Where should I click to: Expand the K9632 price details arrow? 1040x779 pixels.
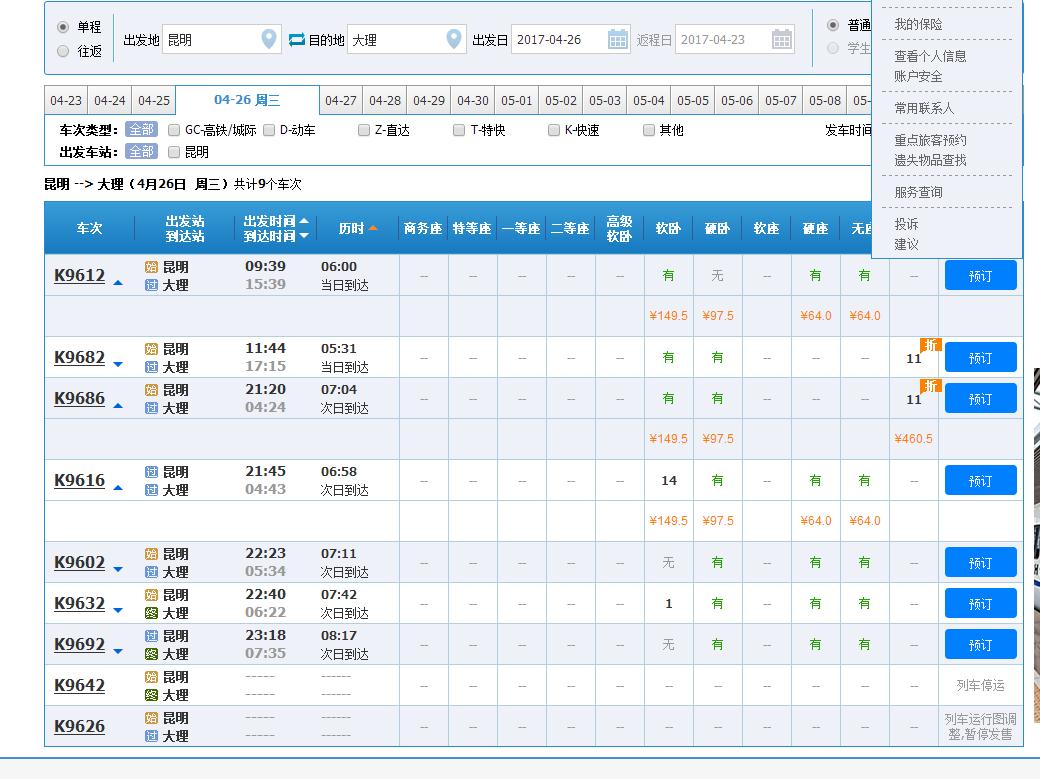tap(118, 610)
